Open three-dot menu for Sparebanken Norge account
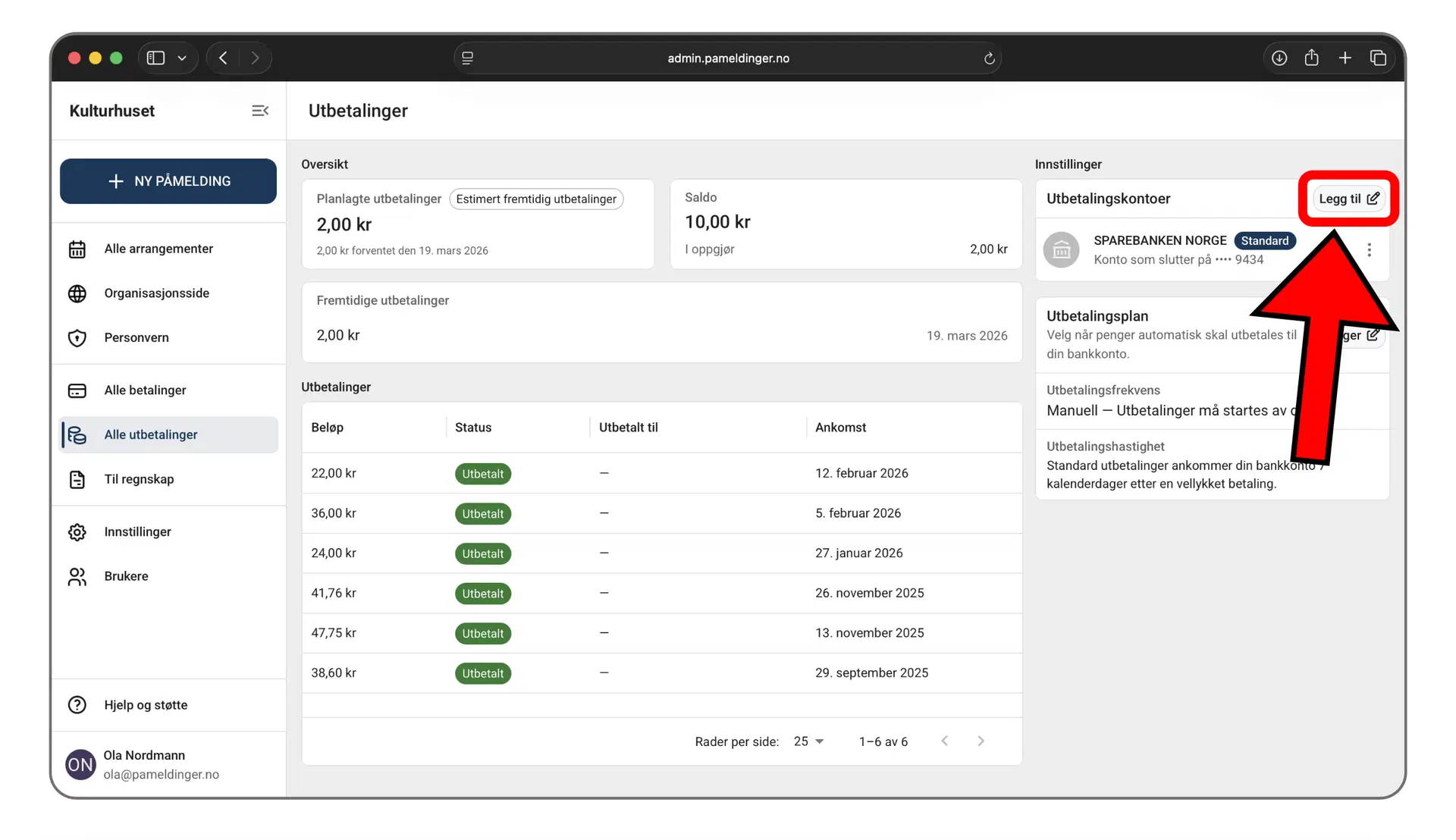This screenshot has width=1456, height=840. 1369,250
